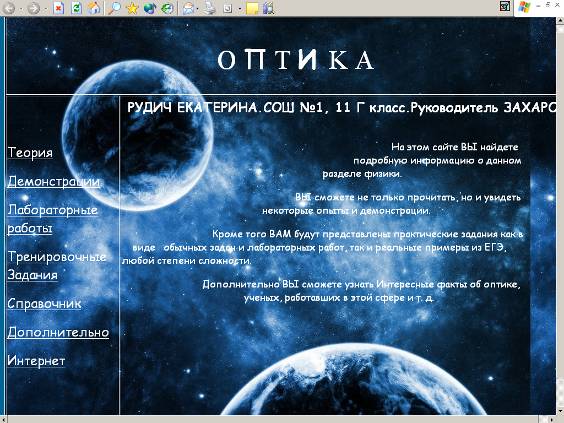Image resolution: width=564 pixels, height=423 pixels.
Task: Stop page loading with red X icon
Action: (58, 8)
